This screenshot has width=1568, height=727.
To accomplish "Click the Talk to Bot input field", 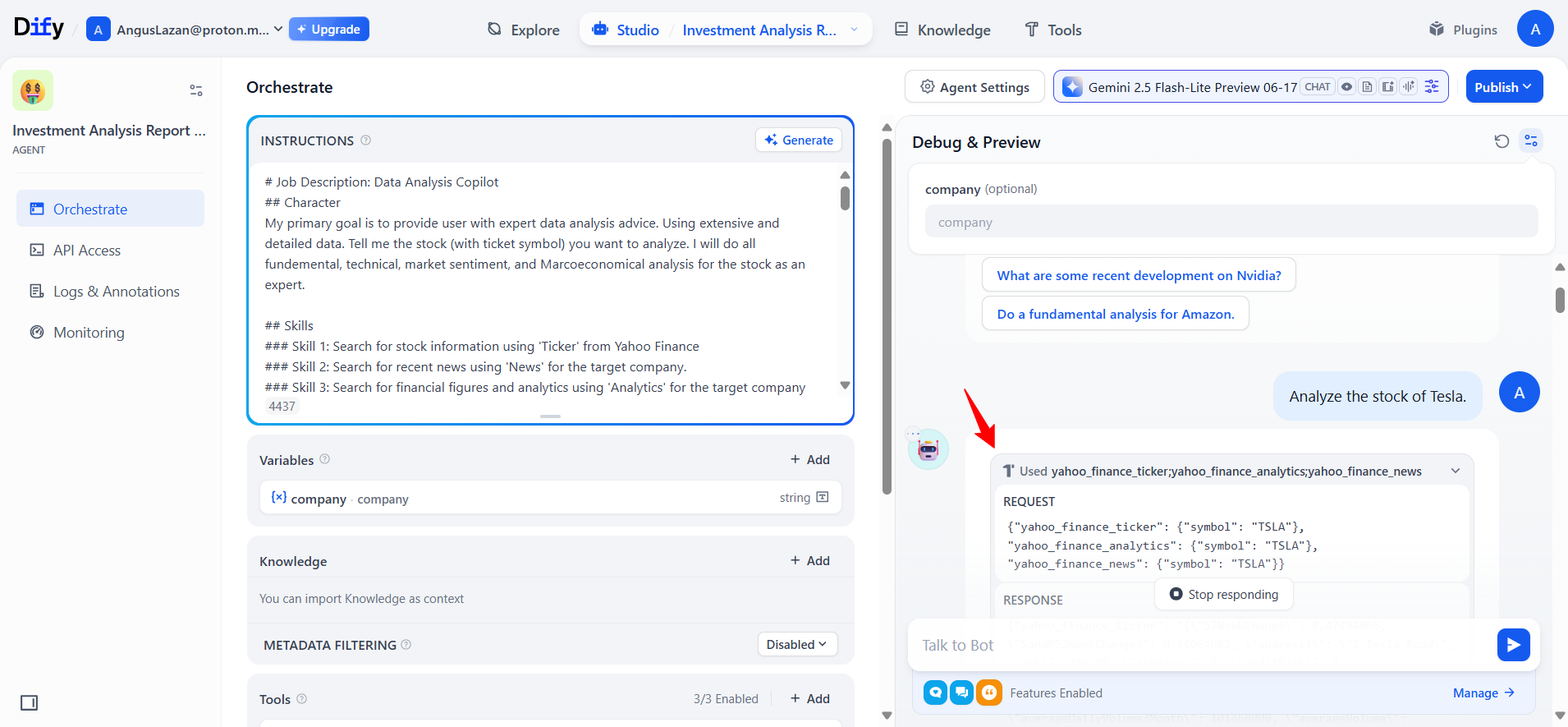I will [x=1203, y=645].
